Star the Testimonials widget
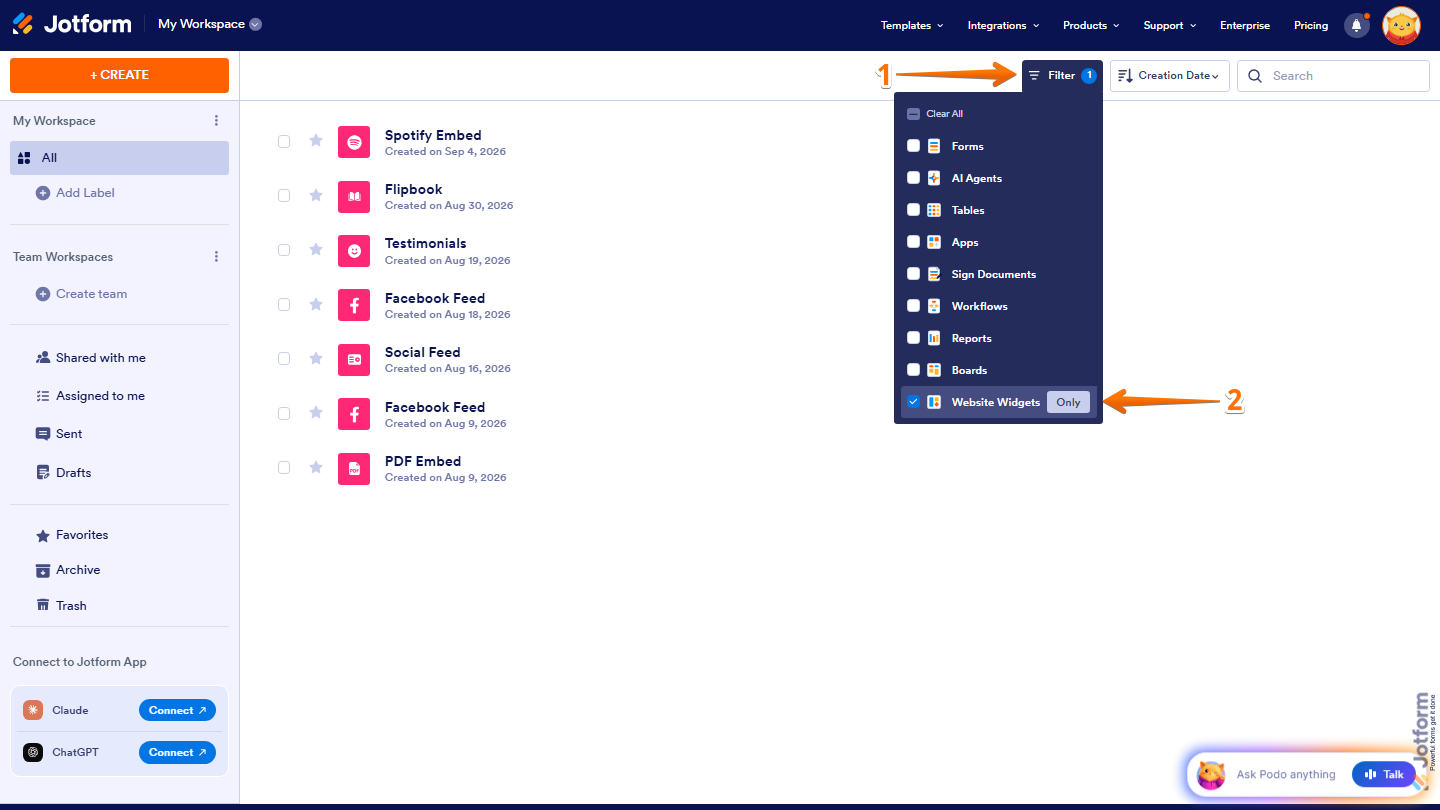1440x810 pixels. pos(316,249)
